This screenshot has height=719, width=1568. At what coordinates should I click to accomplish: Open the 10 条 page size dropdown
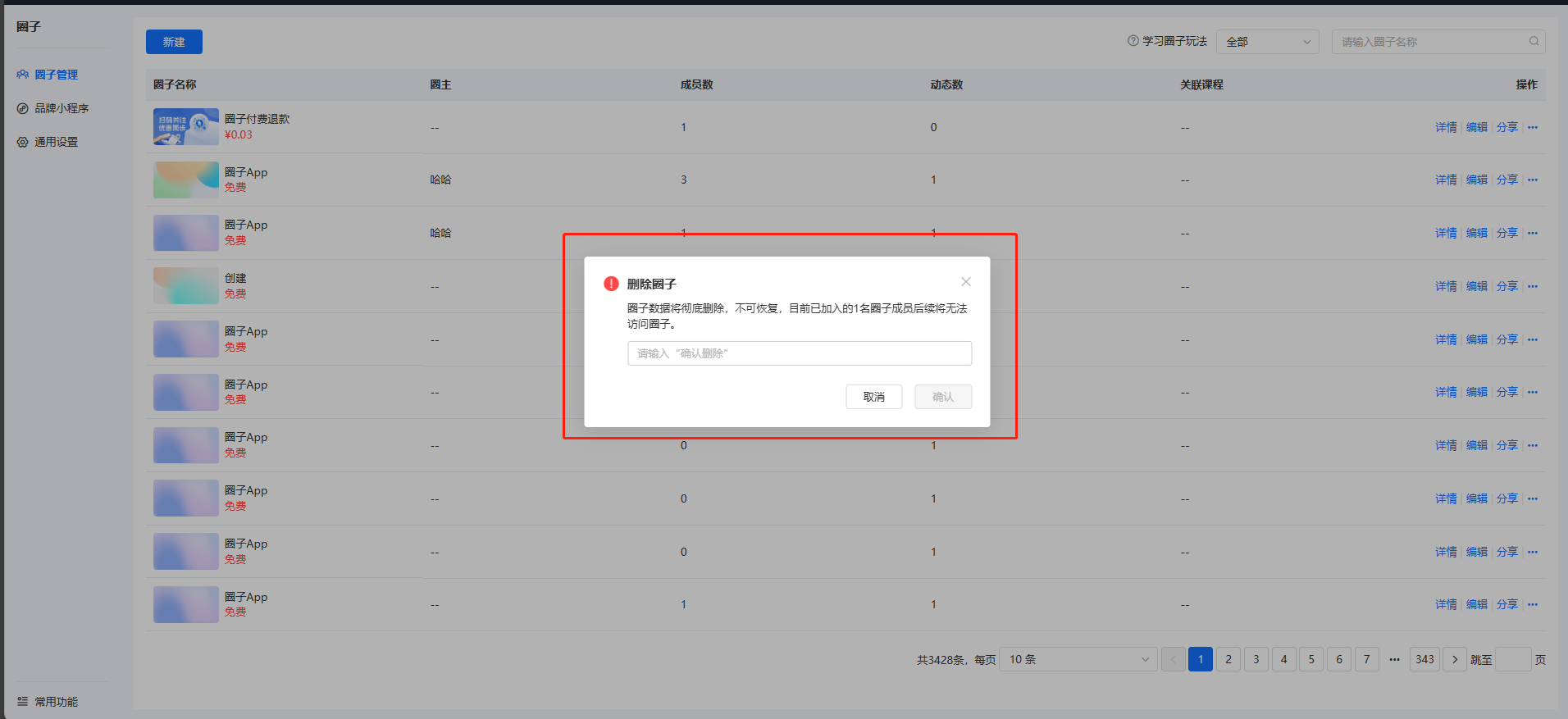click(x=1078, y=659)
